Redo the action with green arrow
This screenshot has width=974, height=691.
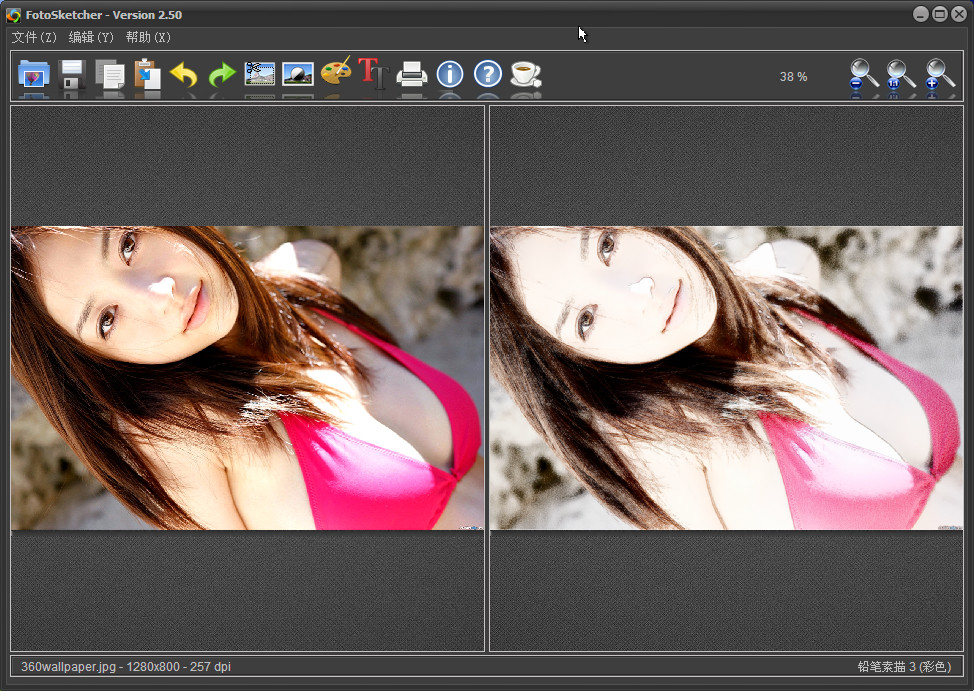click(x=221, y=75)
